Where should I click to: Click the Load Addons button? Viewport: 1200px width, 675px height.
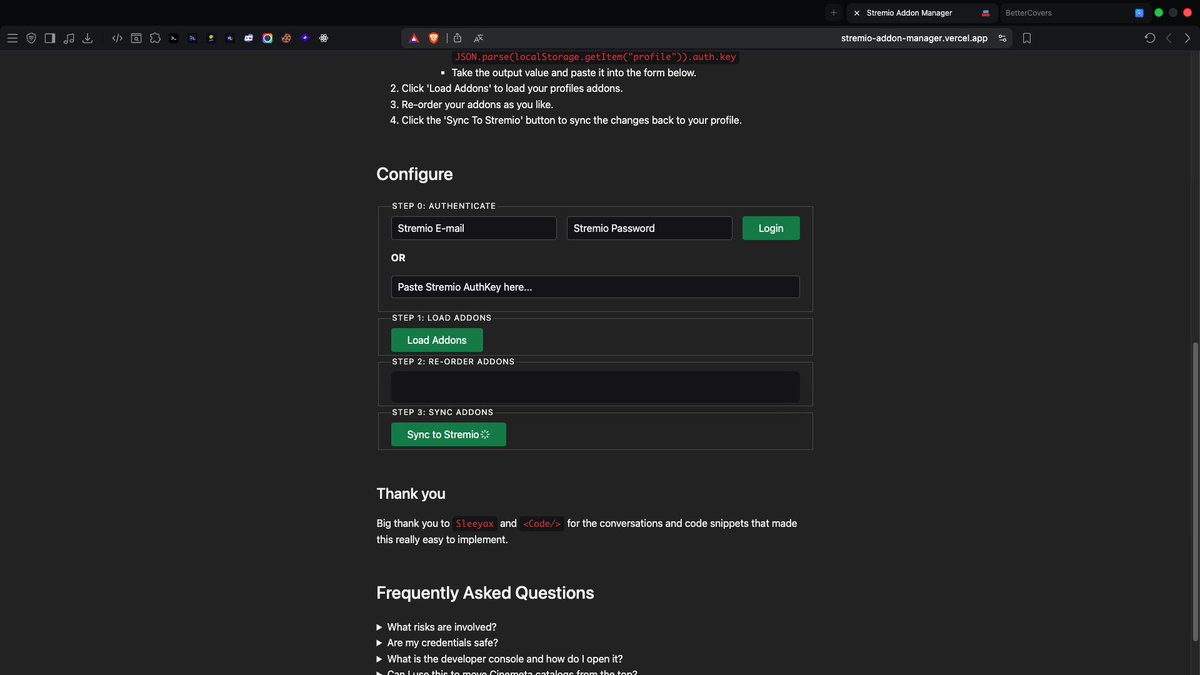coord(437,340)
